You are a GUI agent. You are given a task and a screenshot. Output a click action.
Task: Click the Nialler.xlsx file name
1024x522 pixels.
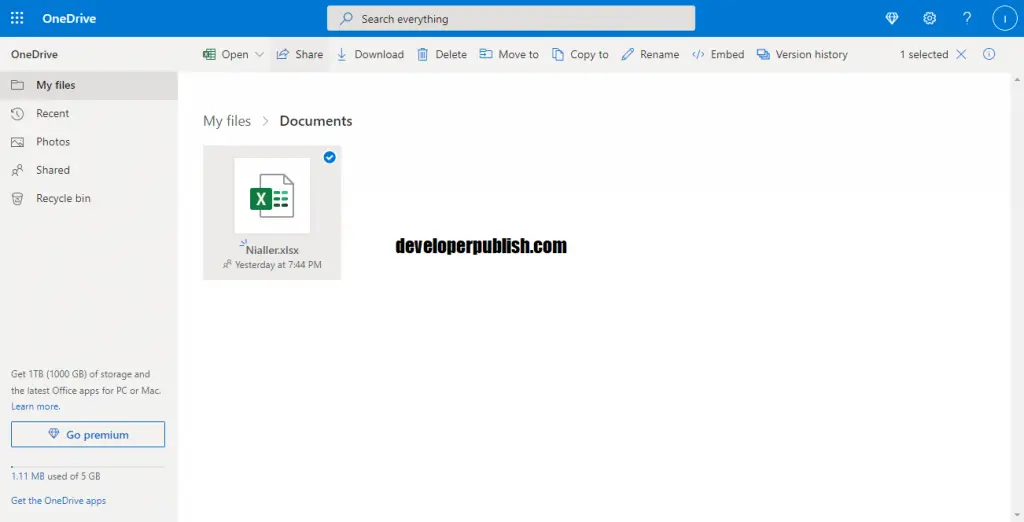coord(272,250)
